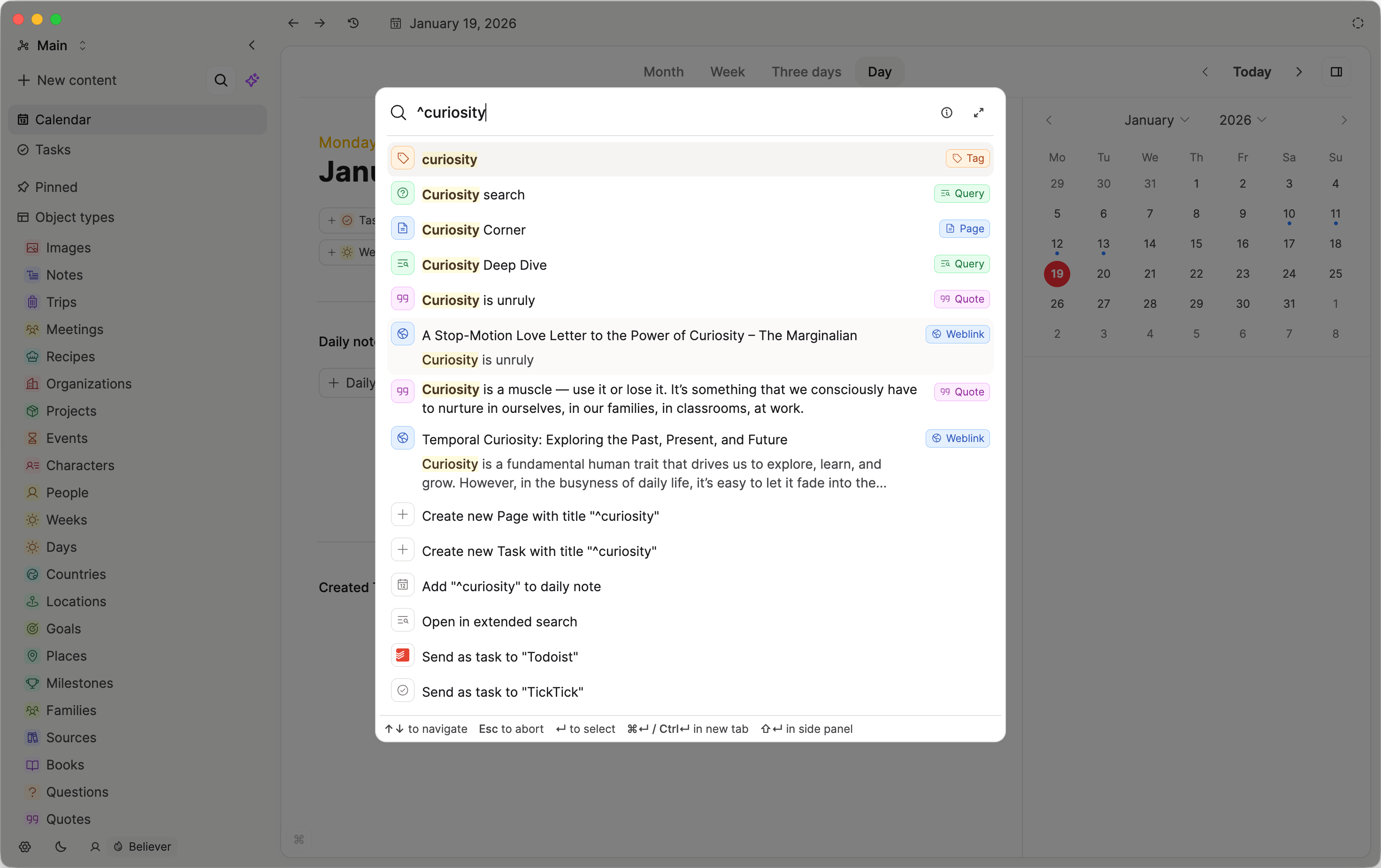Click the sidebar search magnifier icon
The height and width of the screenshot is (868, 1381).
coord(221,80)
